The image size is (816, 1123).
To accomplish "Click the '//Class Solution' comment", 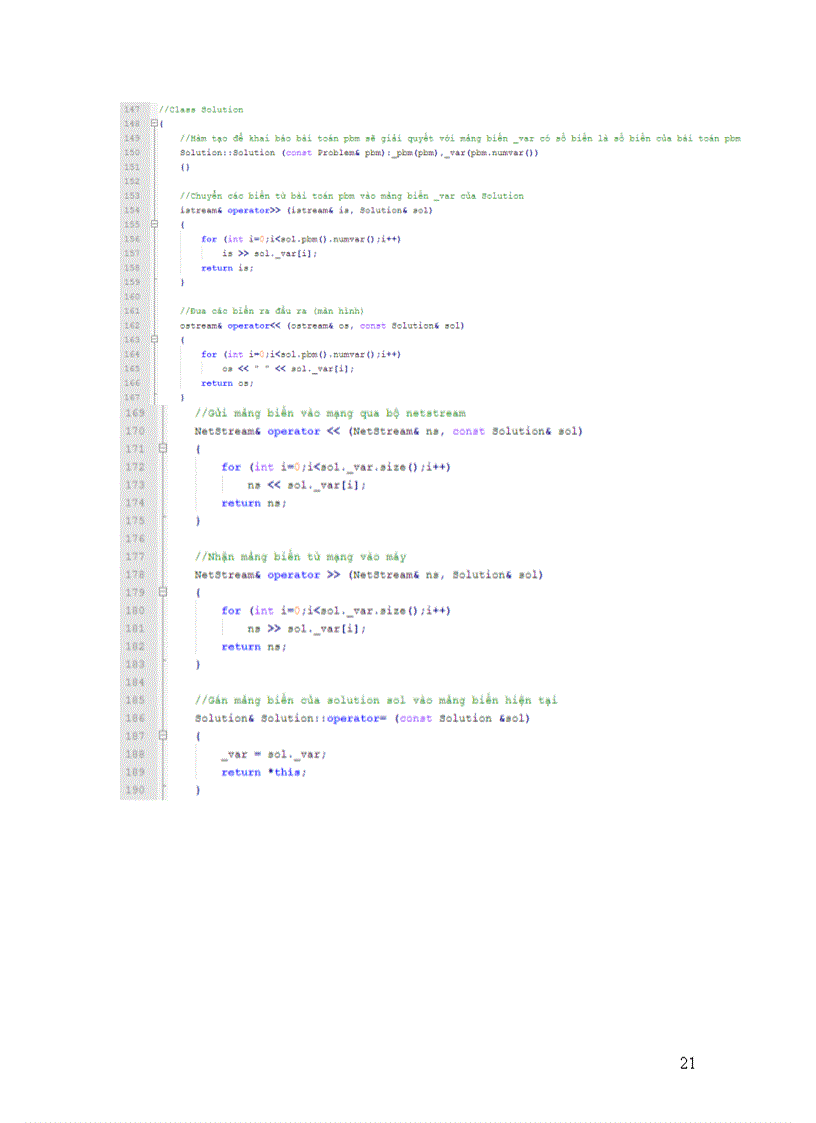I will tap(200, 110).
